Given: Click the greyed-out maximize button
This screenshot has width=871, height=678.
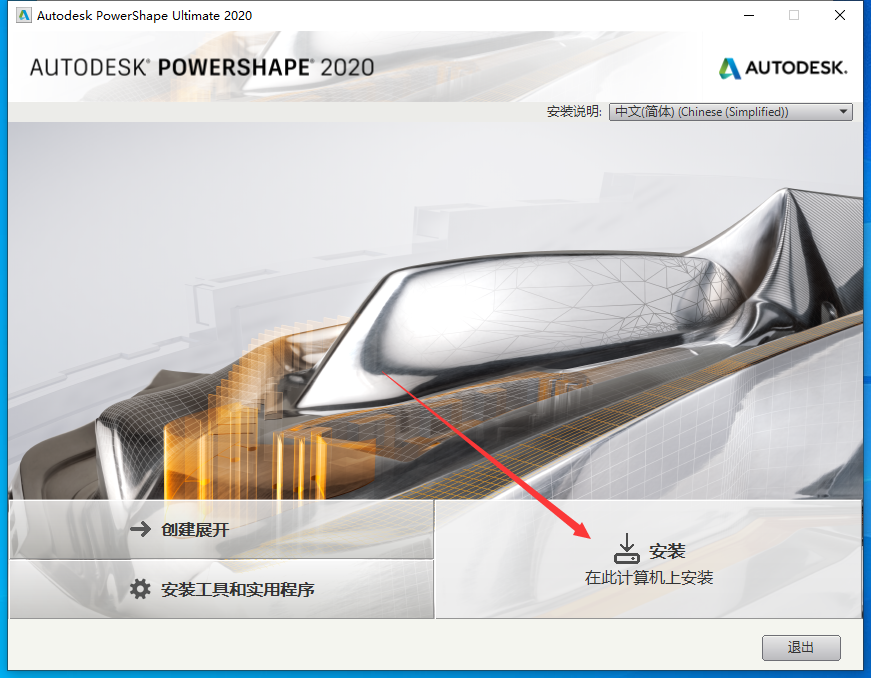Looking at the screenshot, I should tap(794, 16).
